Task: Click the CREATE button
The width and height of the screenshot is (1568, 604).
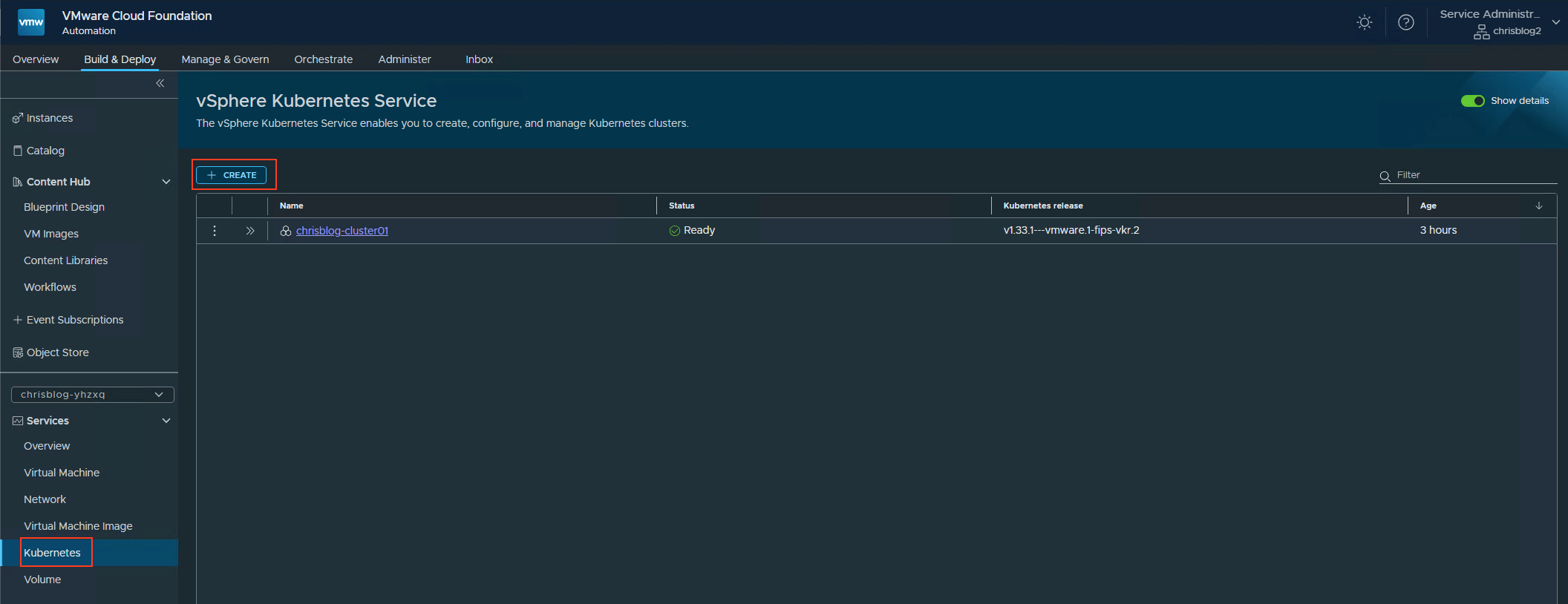Action: coord(232,175)
